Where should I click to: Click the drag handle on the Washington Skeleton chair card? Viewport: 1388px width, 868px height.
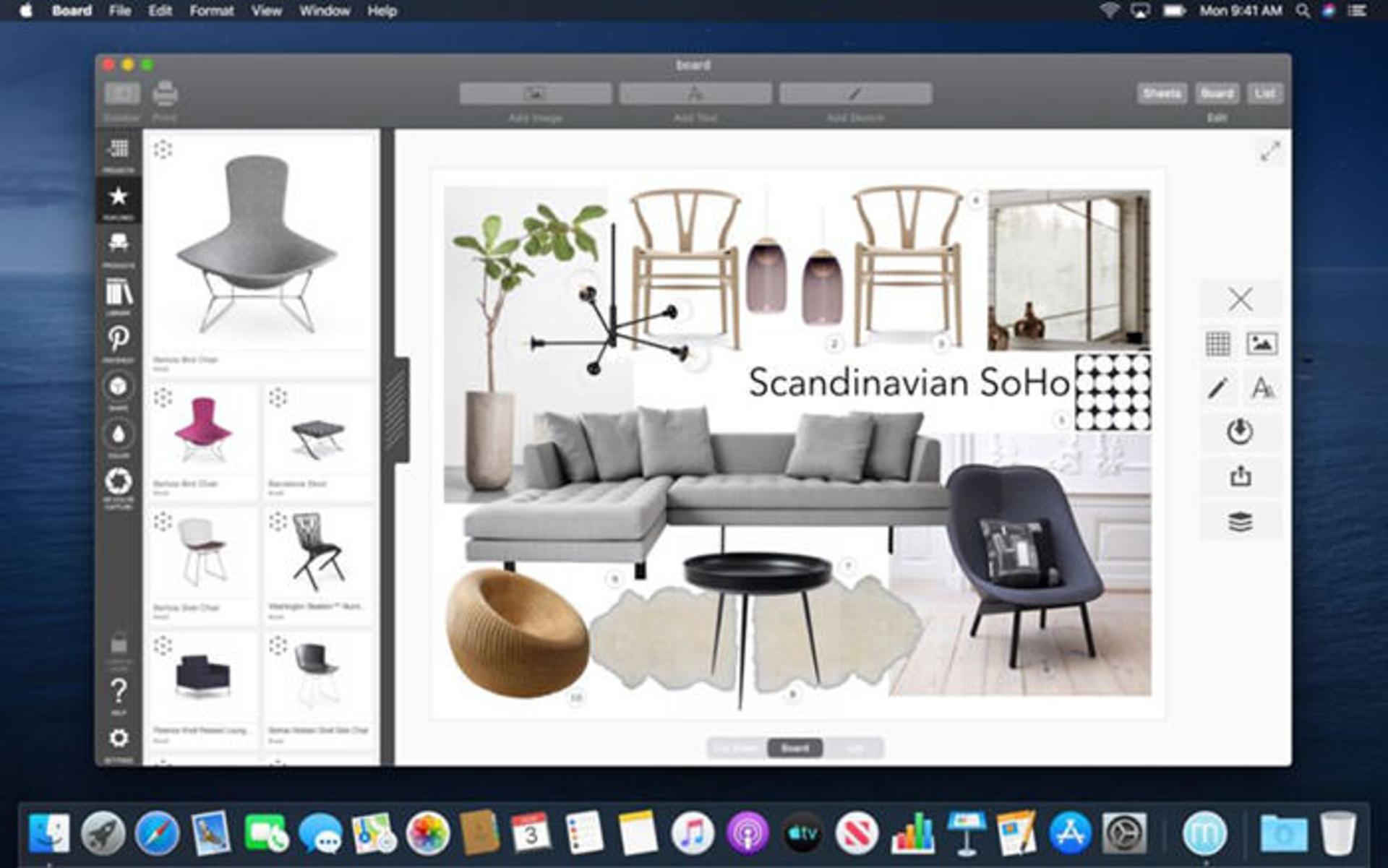point(278,521)
